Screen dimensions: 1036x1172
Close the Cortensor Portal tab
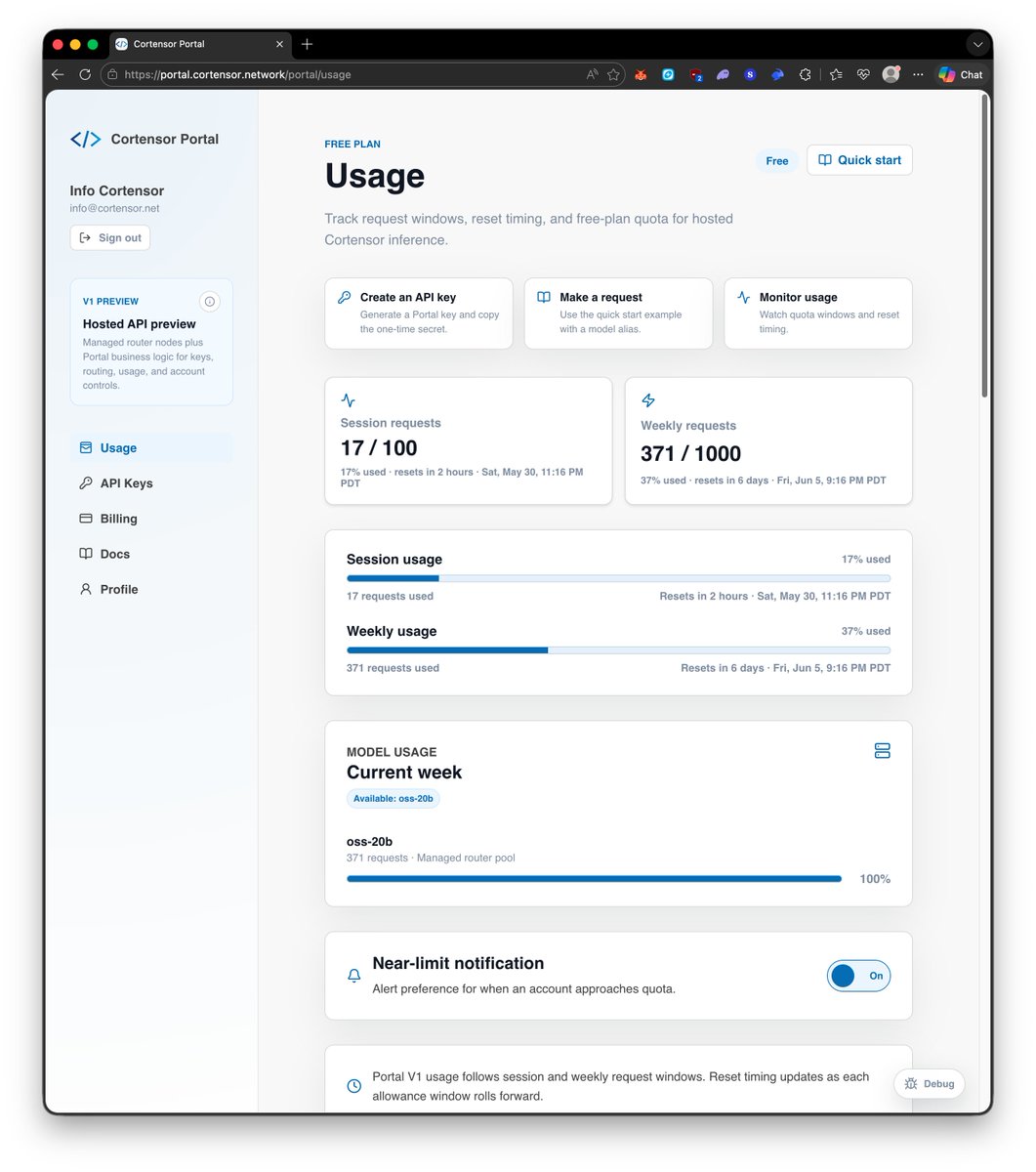[279, 44]
